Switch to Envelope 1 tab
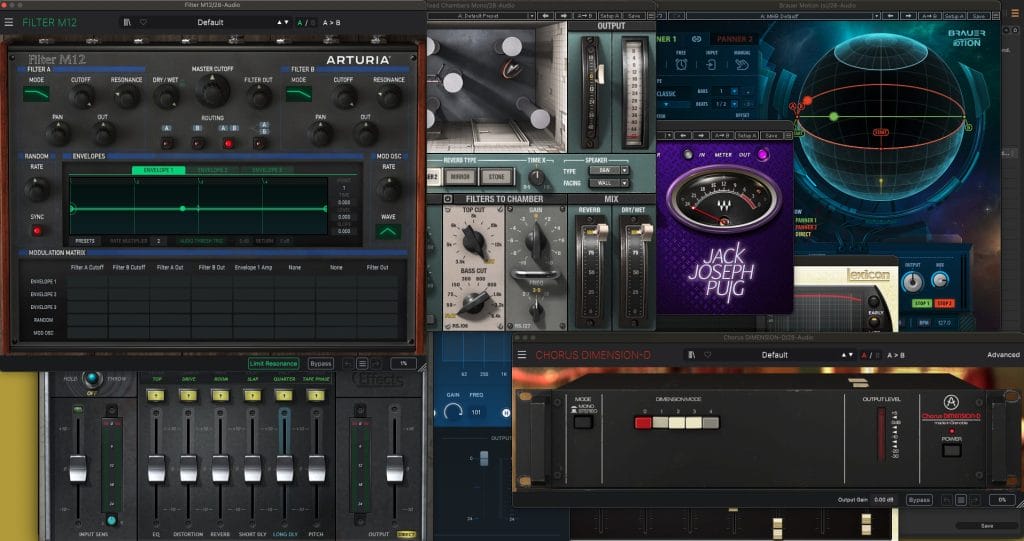 (x=159, y=170)
